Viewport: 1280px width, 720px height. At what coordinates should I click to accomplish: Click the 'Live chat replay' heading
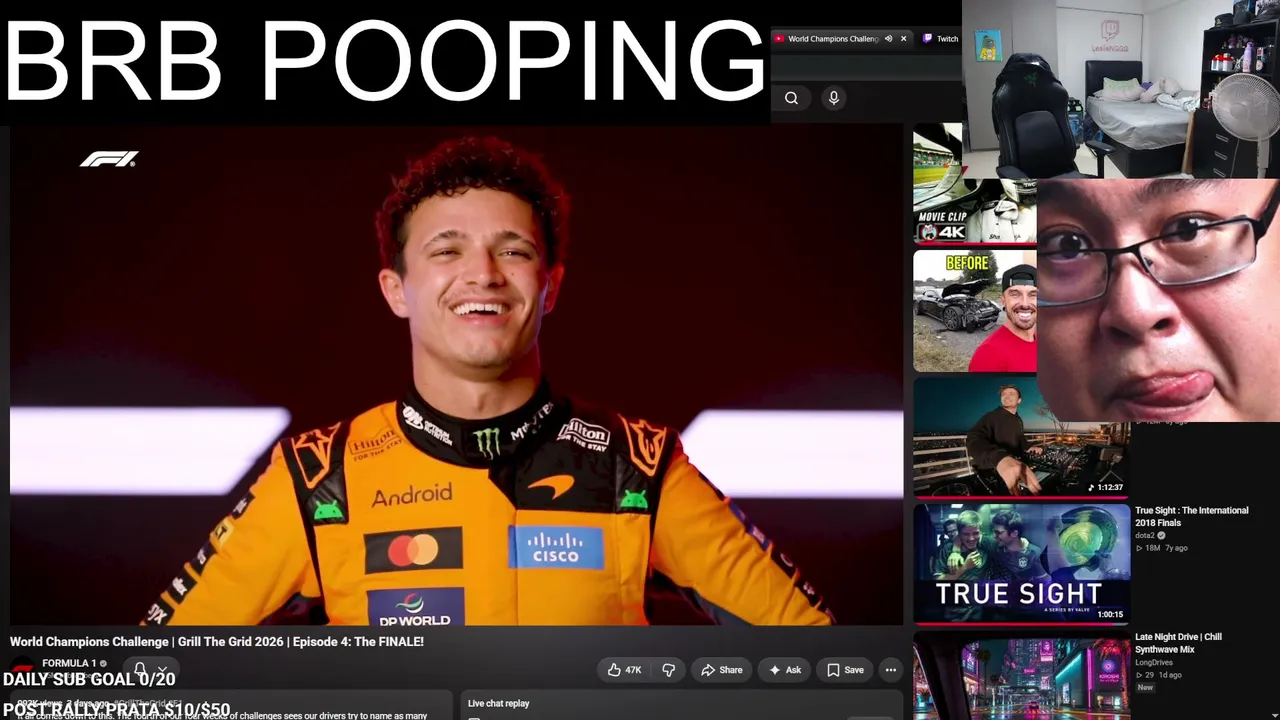498,703
